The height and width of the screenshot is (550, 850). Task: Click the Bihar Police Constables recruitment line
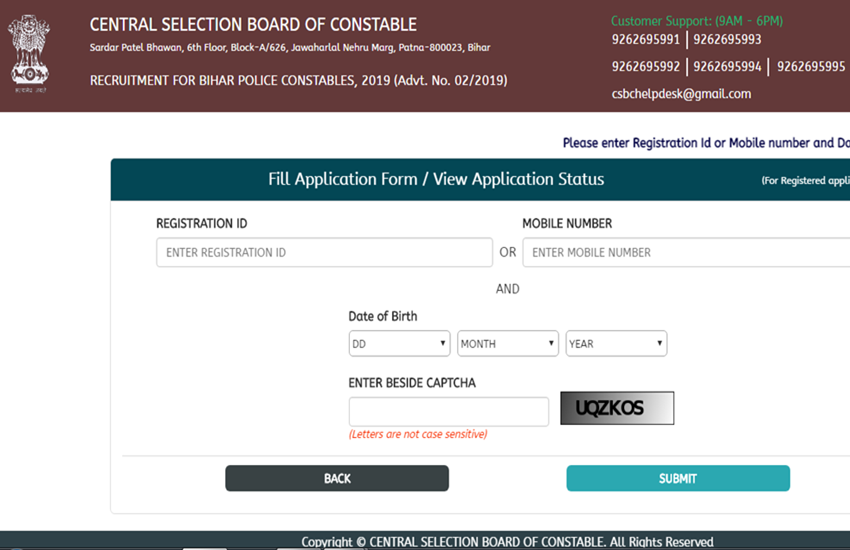point(298,80)
